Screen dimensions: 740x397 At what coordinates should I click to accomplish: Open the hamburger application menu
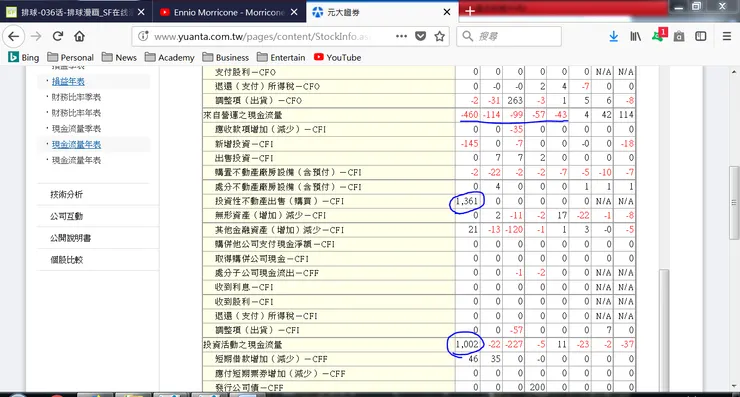727,36
